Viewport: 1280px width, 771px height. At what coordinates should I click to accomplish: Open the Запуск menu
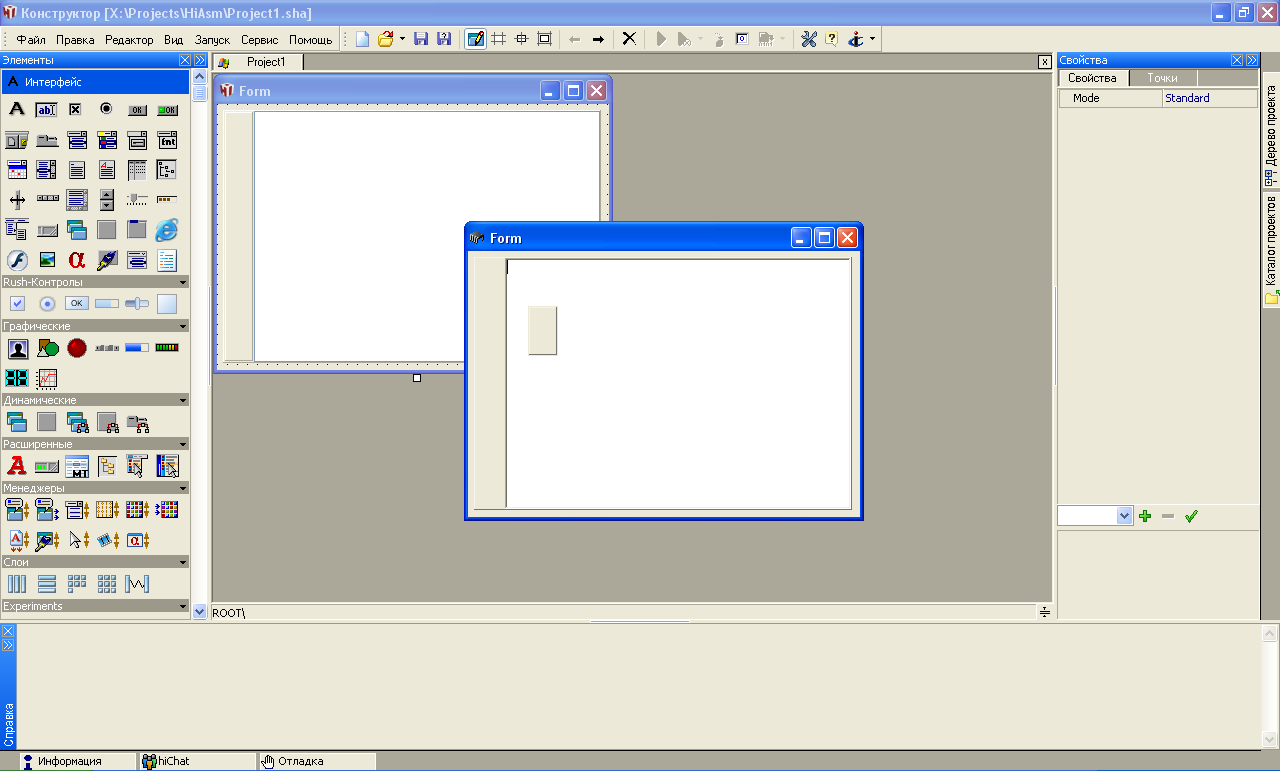pos(212,40)
